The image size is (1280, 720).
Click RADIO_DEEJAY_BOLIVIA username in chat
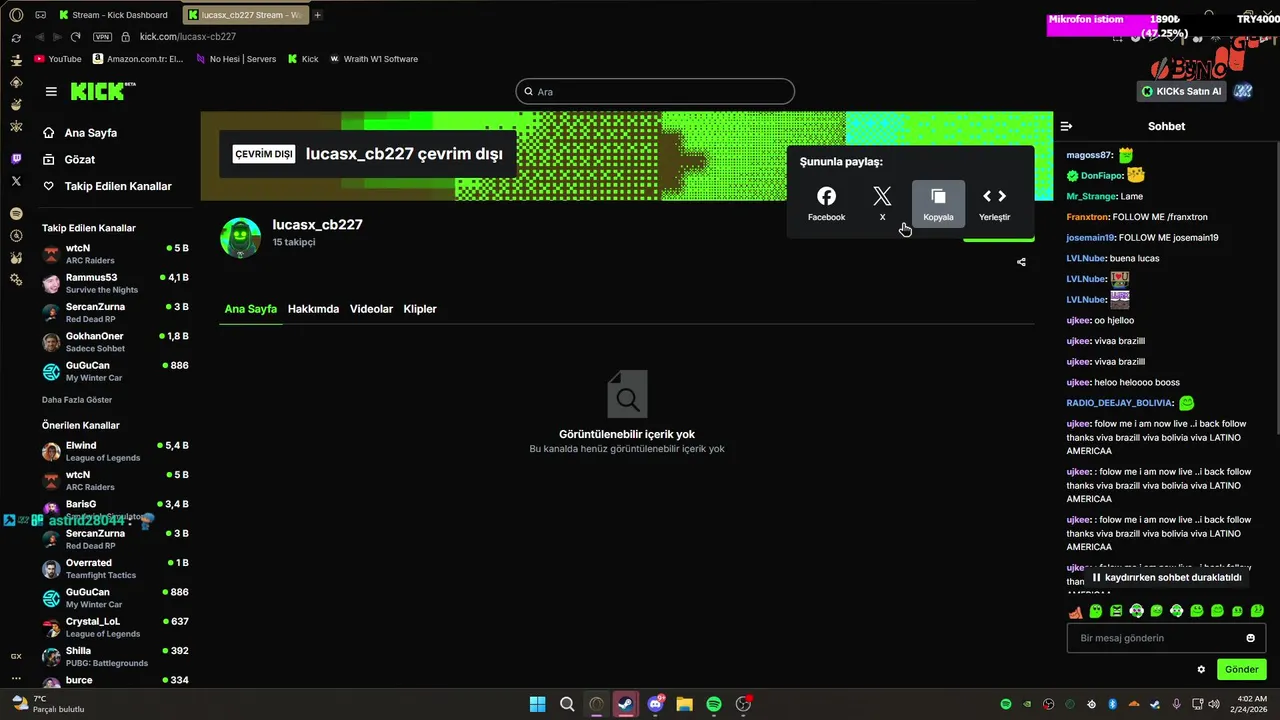tap(1119, 403)
